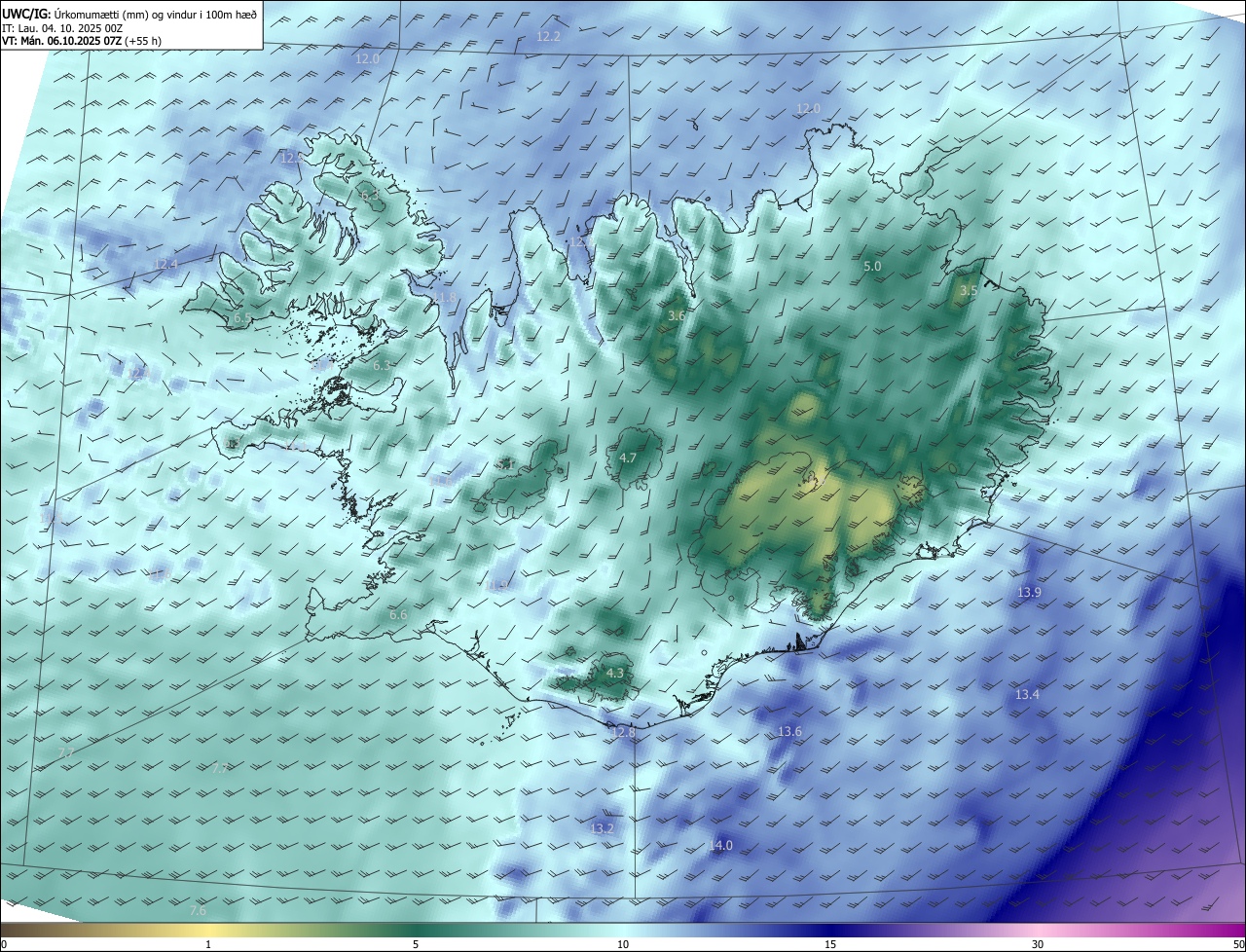This screenshot has height=952, width=1246.
Task: Click the 14.0 value label
Action: [720, 845]
